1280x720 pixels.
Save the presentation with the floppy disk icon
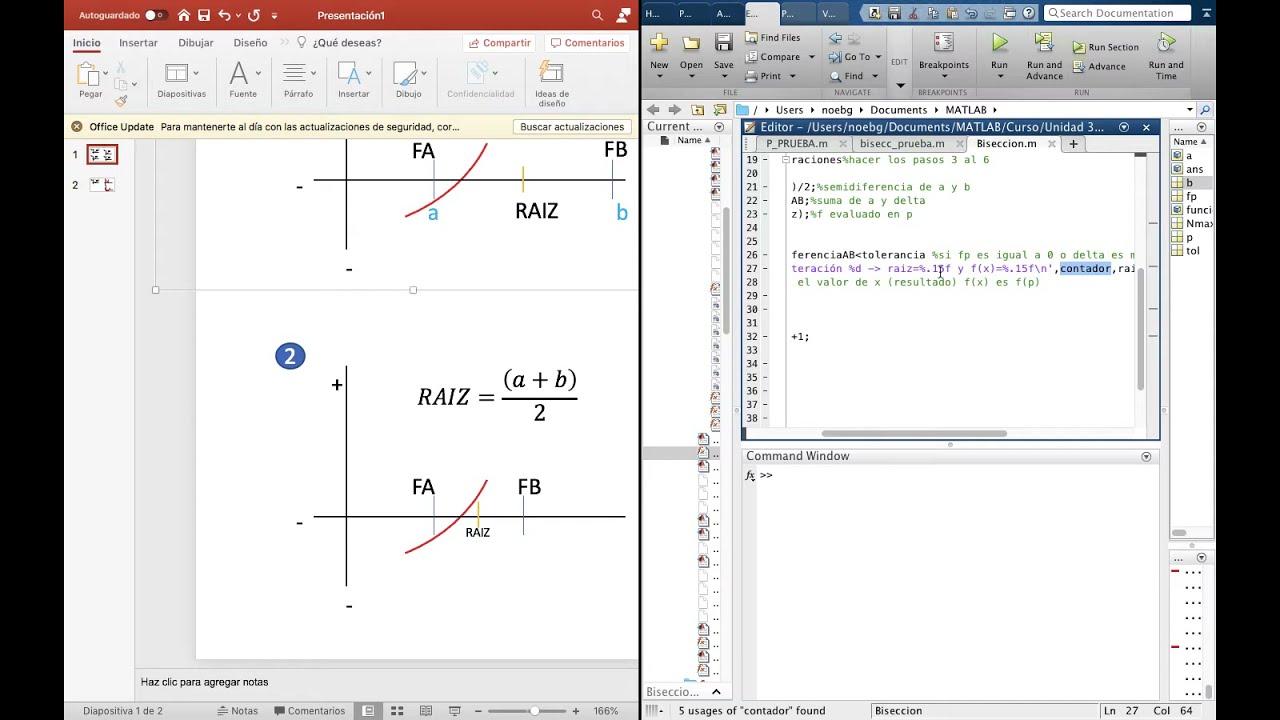[x=204, y=15]
